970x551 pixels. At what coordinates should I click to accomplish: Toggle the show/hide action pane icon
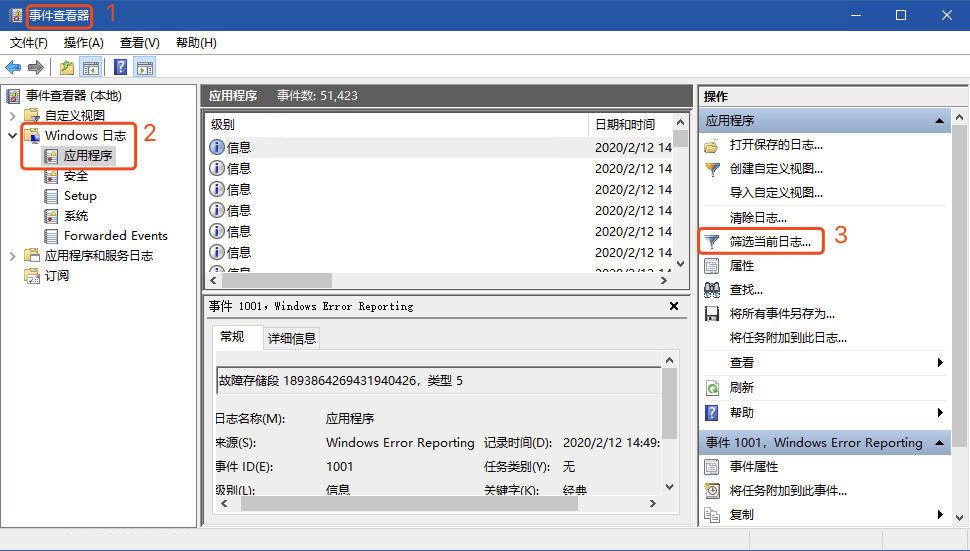[x=145, y=67]
